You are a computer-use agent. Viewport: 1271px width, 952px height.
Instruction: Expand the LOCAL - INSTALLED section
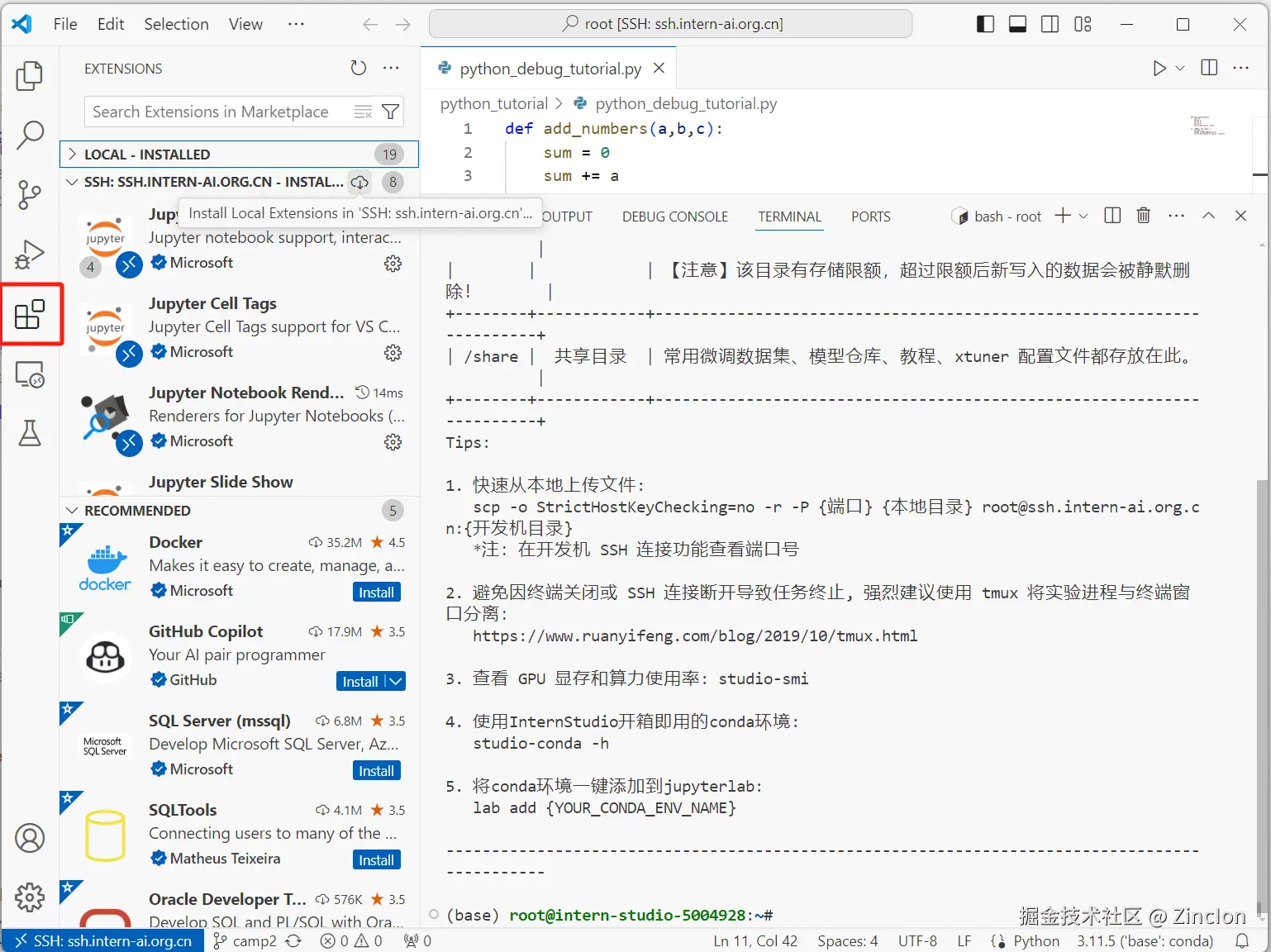click(x=239, y=155)
